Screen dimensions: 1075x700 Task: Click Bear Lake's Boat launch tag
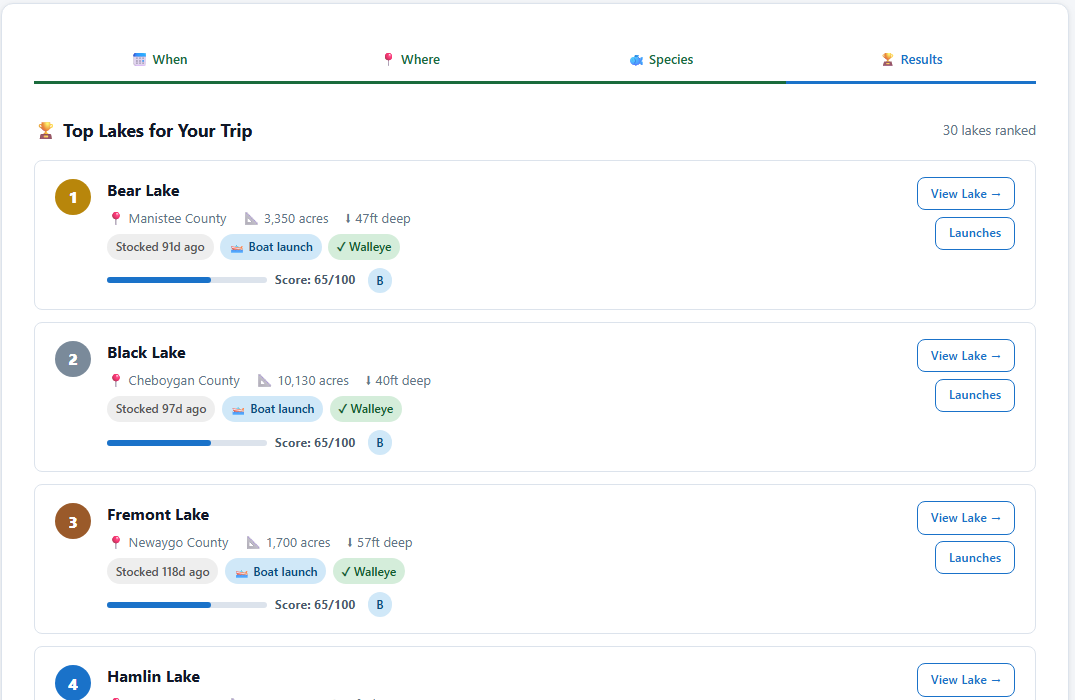point(271,248)
